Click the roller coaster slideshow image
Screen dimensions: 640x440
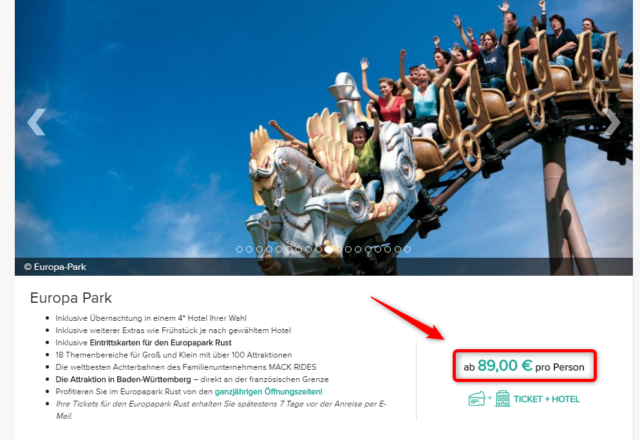324,129
